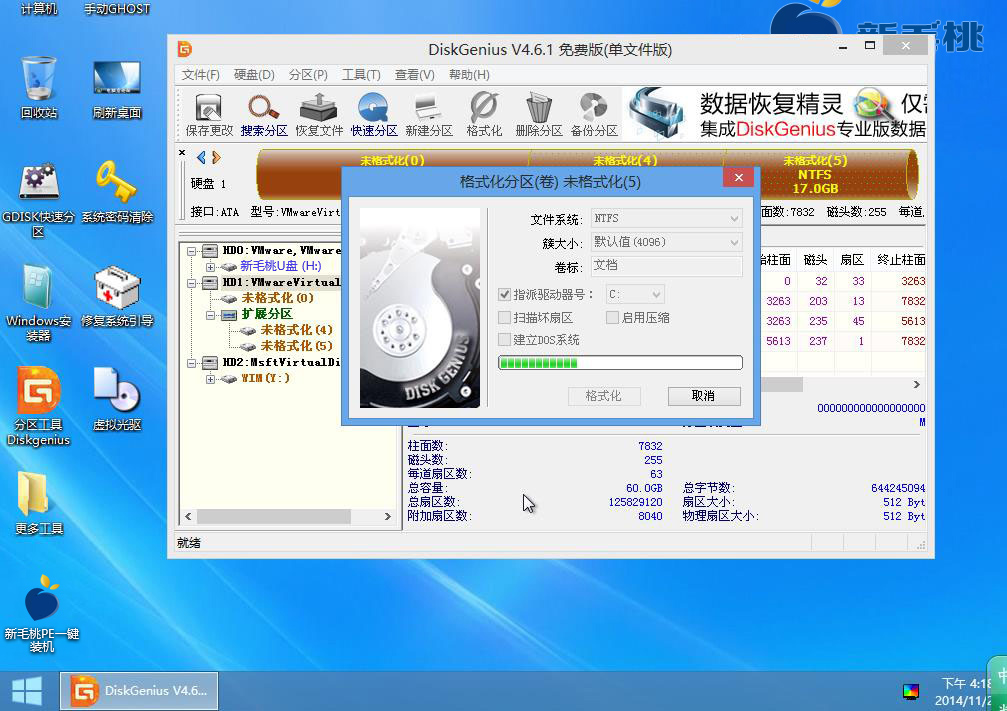
Task: Click the 未格式化(5) NTFS 17.0GB segment
Action: click(x=819, y=174)
